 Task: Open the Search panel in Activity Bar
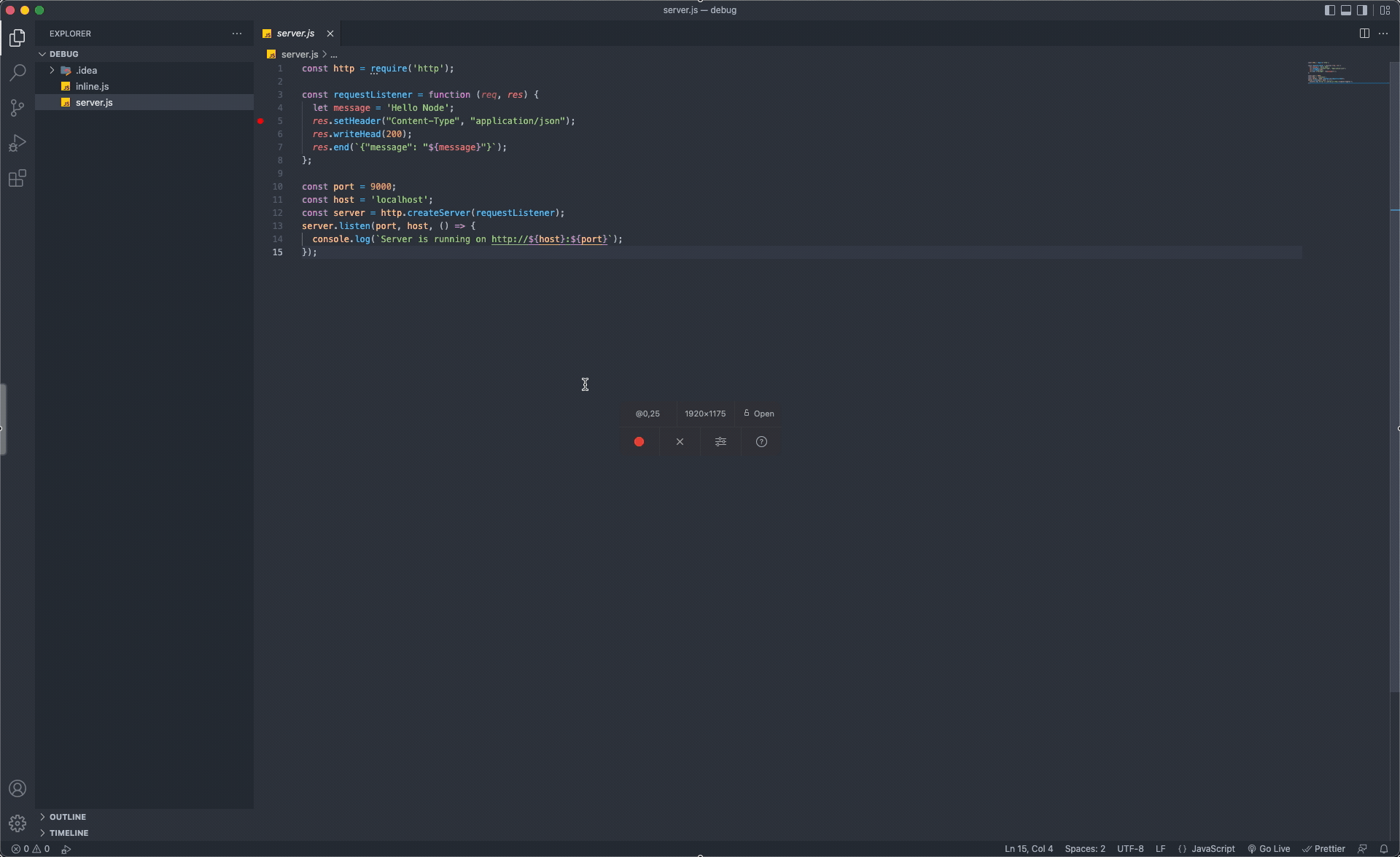coord(17,72)
